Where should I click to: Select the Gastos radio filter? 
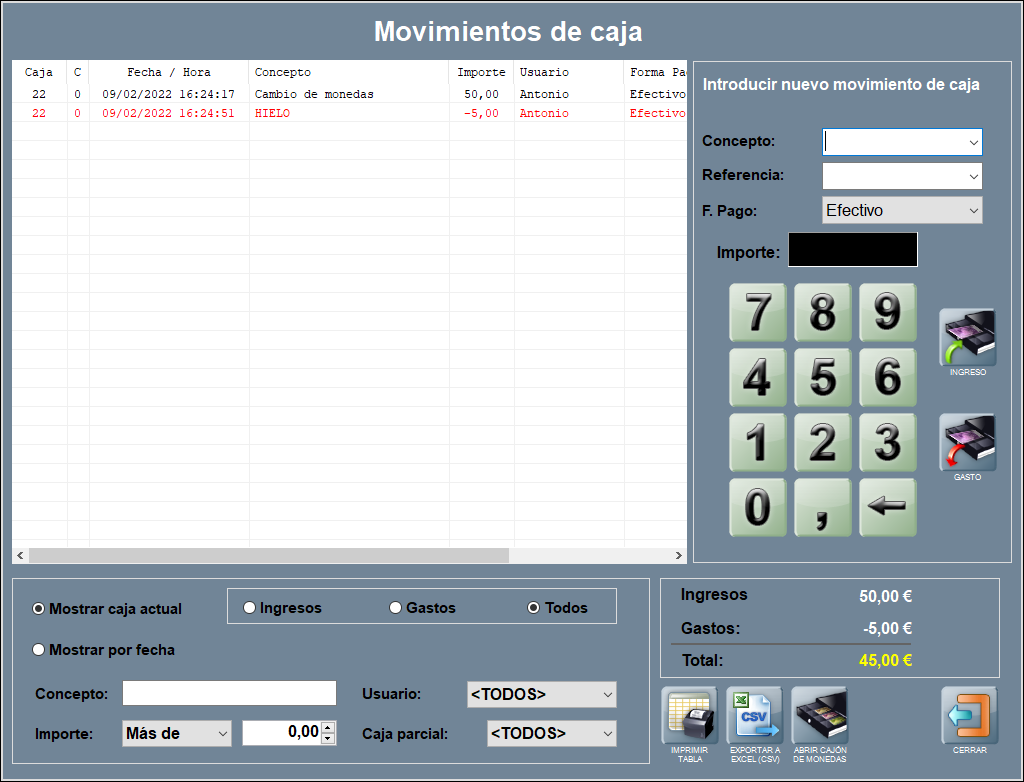[396, 608]
